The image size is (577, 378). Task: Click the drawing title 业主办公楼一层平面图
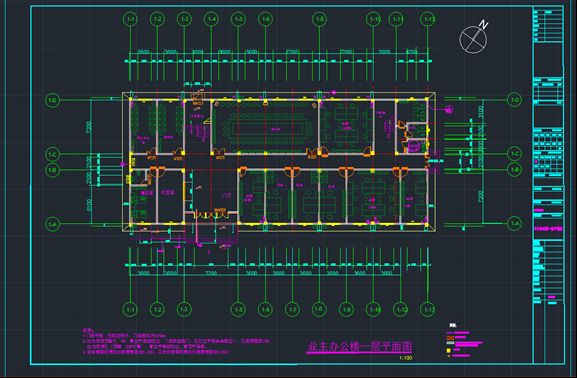pos(359,346)
